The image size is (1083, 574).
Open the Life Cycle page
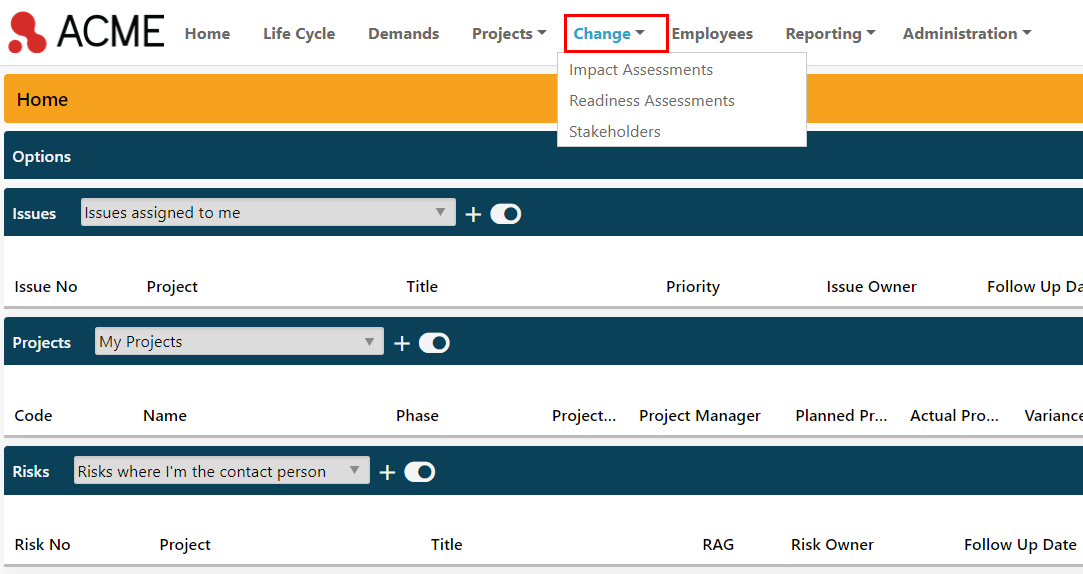pos(299,33)
